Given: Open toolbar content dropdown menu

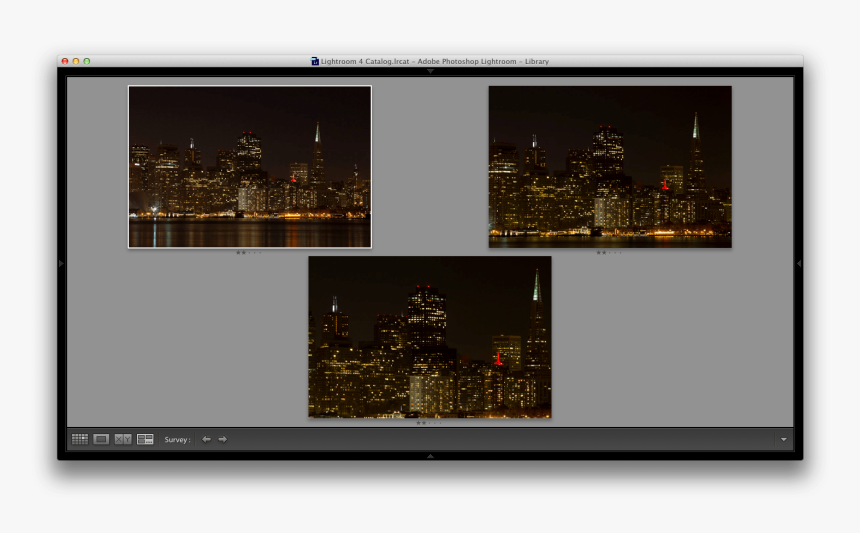Looking at the screenshot, I should click(x=783, y=439).
